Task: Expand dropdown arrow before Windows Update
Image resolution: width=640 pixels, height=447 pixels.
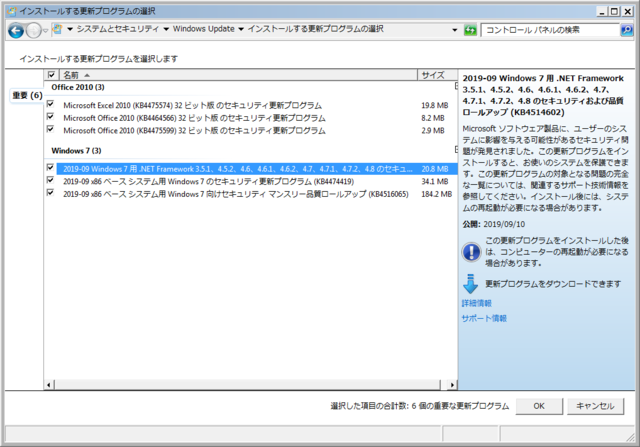Action: click(x=166, y=29)
